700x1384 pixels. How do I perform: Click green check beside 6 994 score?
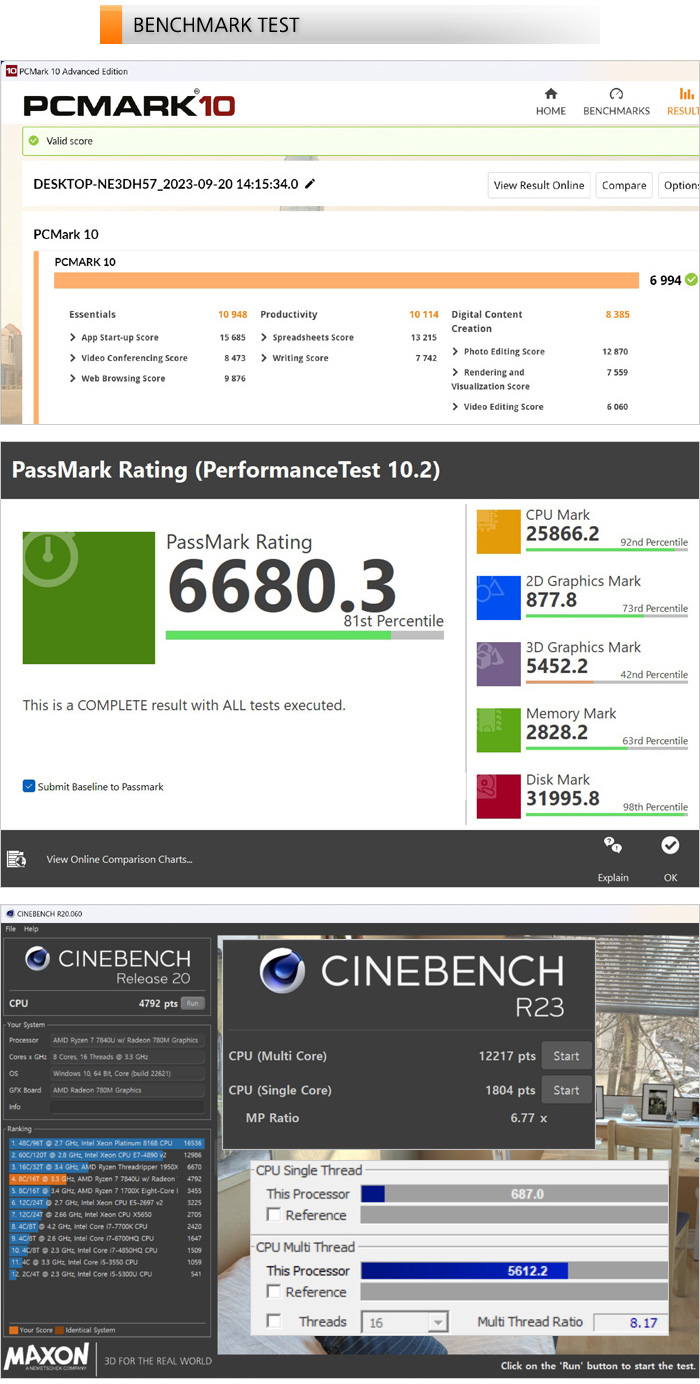[x=691, y=280]
